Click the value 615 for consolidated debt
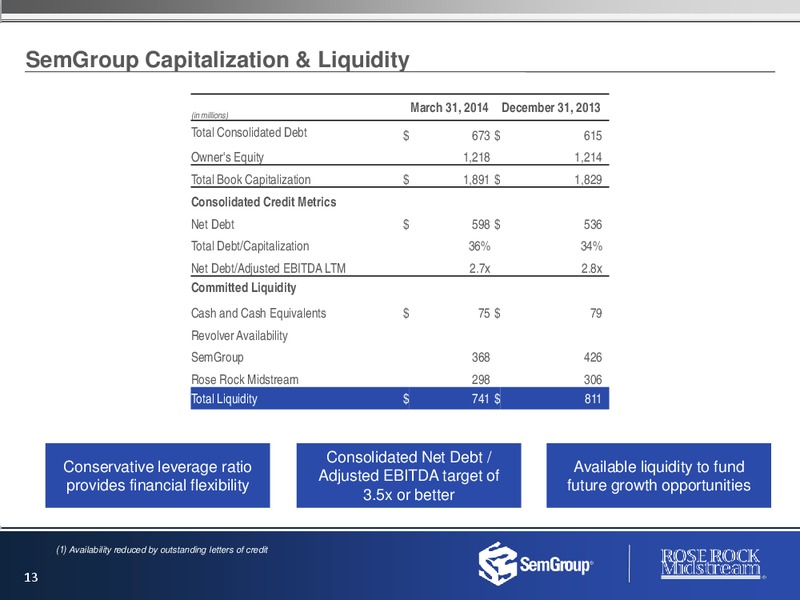Viewport: 800px width, 600px height. [x=592, y=136]
